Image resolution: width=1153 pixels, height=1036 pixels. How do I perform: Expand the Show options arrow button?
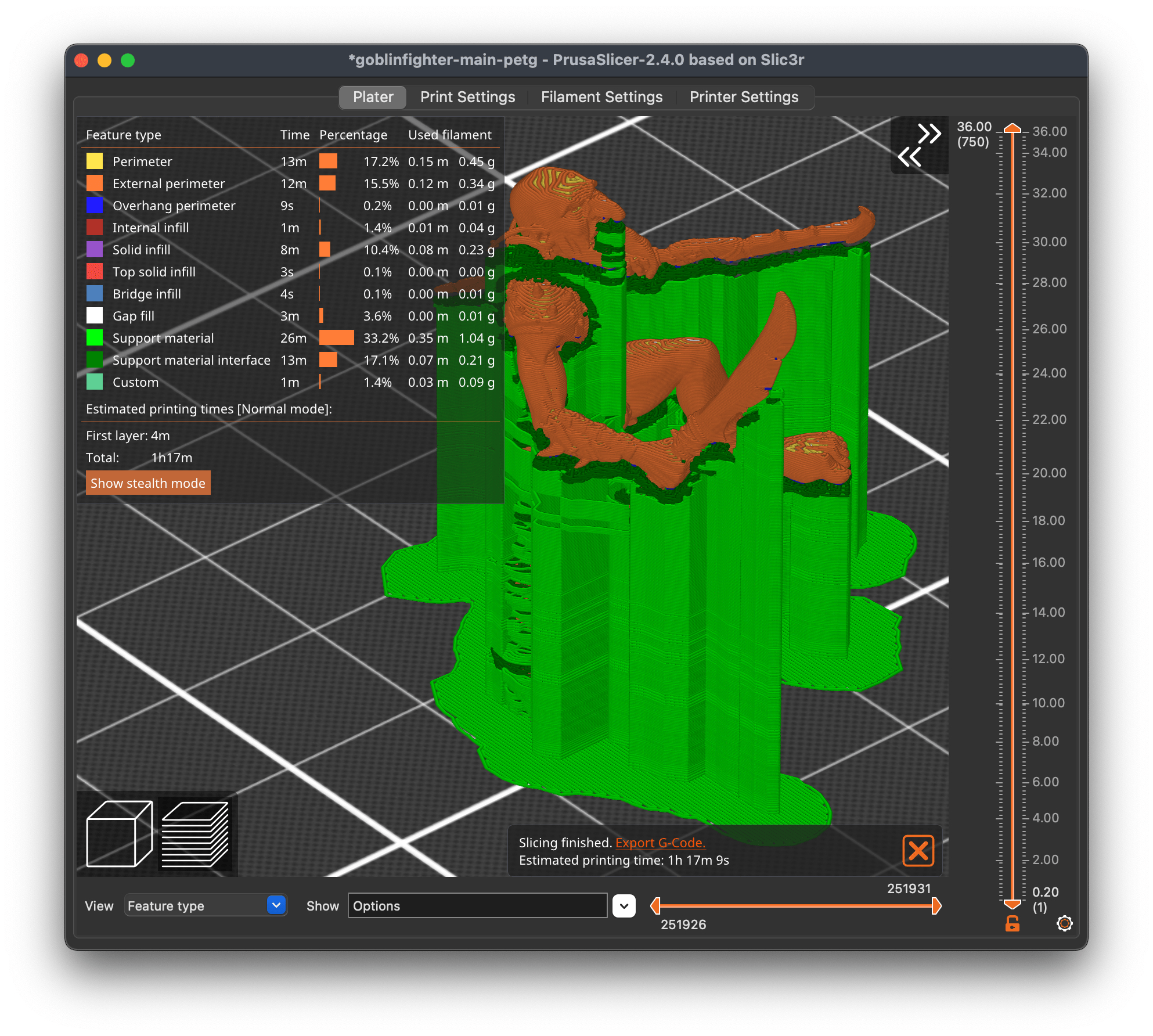pyautogui.click(x=624, y=906)
